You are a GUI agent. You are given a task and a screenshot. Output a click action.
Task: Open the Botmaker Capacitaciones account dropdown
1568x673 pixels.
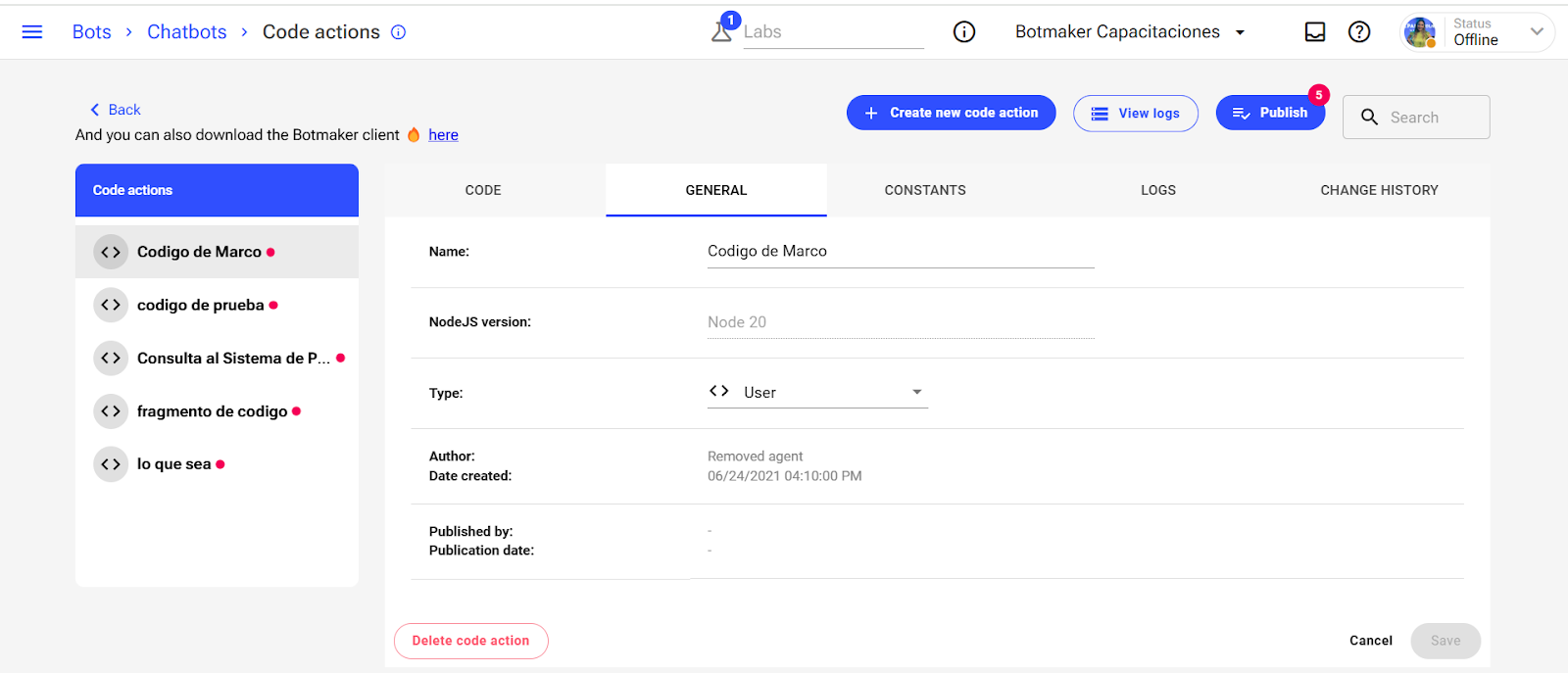click(x=1130, y=32)
